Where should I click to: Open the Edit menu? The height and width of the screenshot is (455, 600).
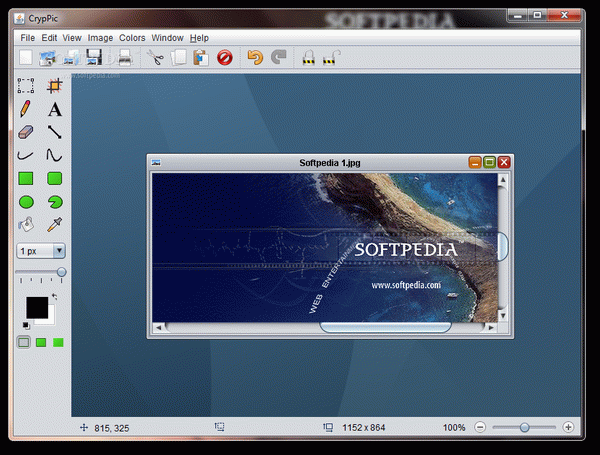coord(49,38)
